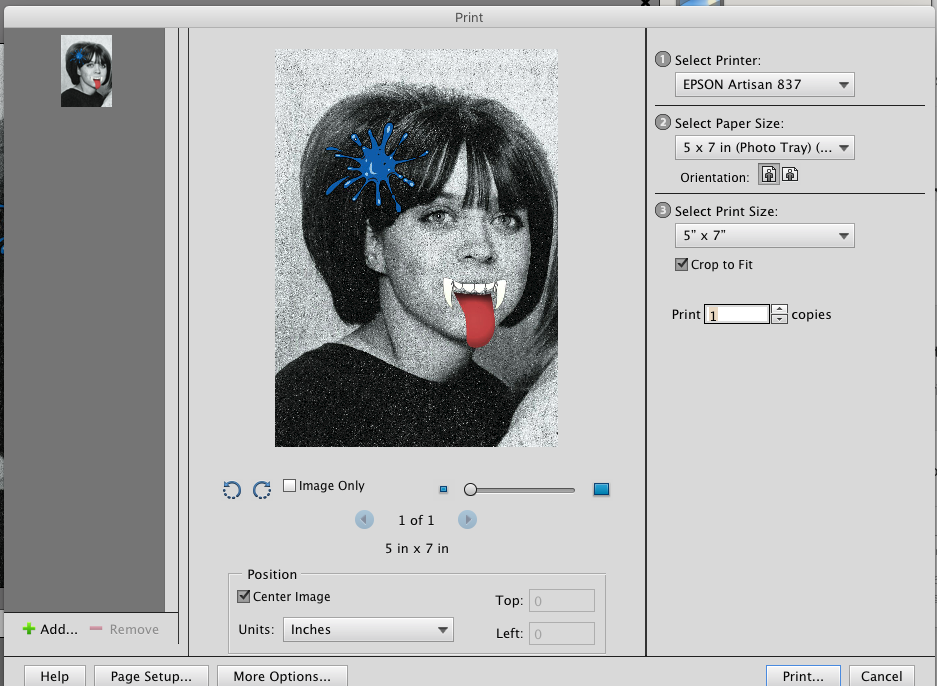Screen dimensions: 937x686
Task: Choose landscape orientation icon
Action: pos(790,174)
